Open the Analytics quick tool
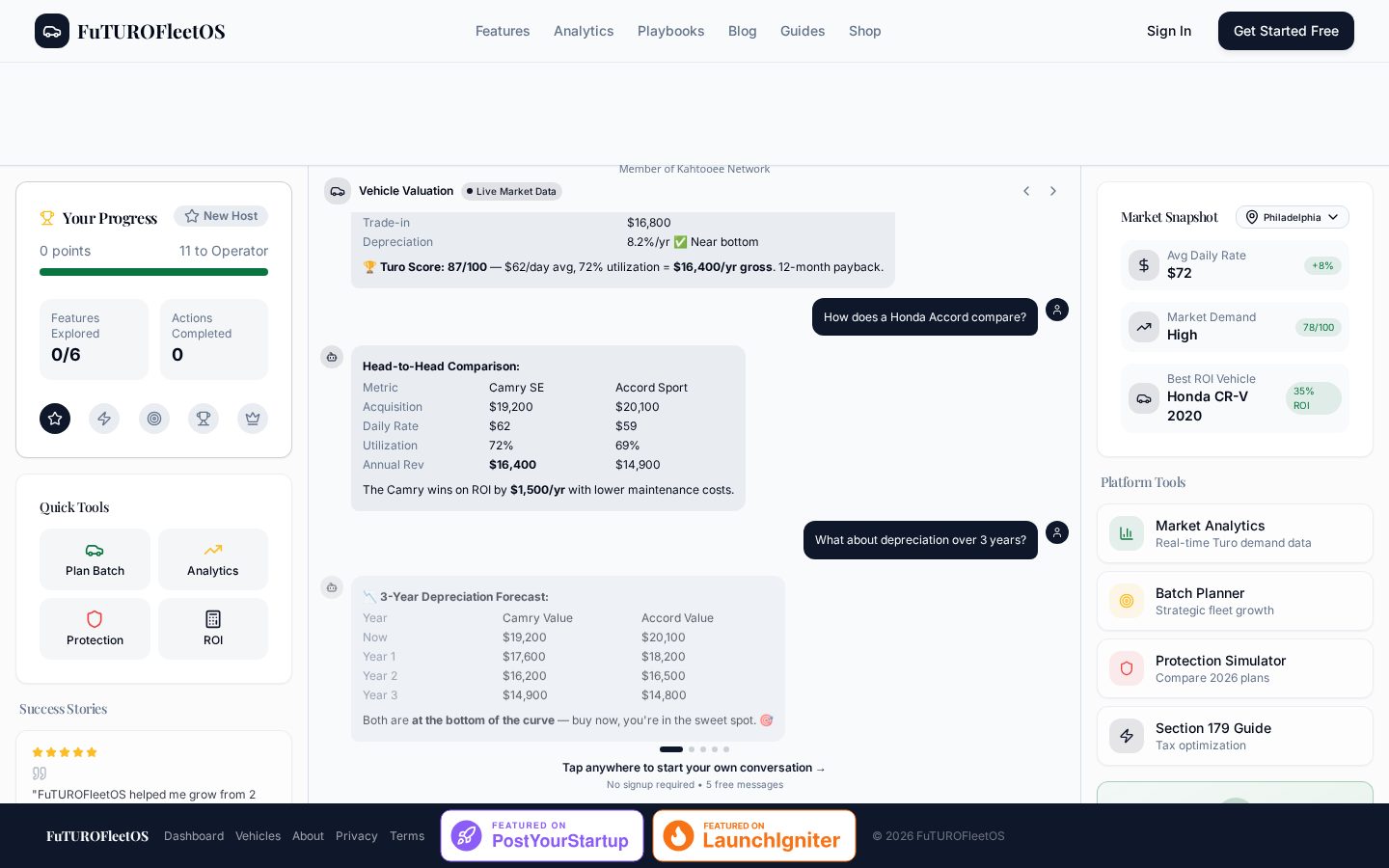Image resolution: width=1389 pixels, height=868 pixels. 213,559
